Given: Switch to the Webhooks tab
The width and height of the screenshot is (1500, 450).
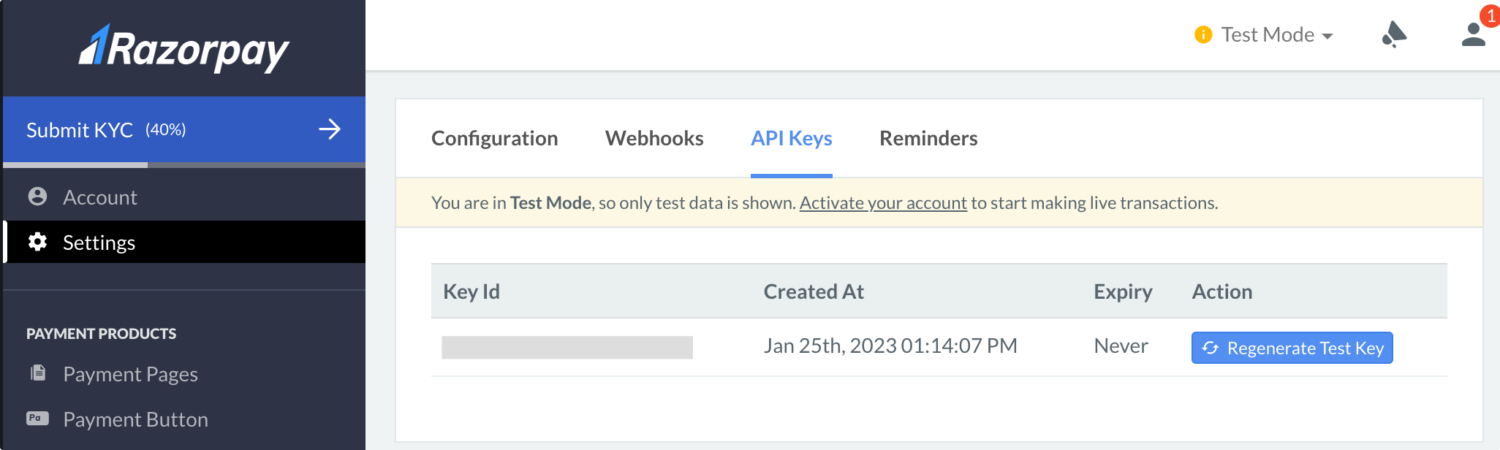Looking at the screenshot, I should pyautogui.click(x=654, y=138).
